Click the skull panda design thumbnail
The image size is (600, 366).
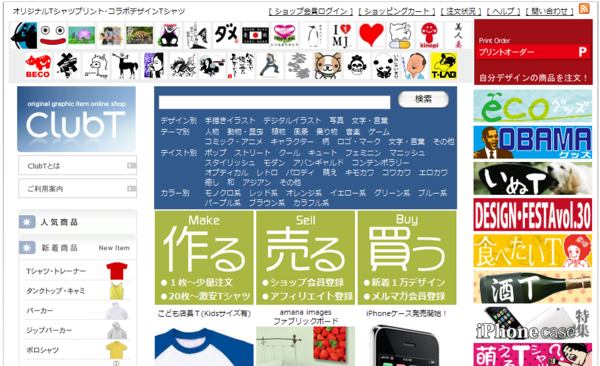click(x=357, y=66)
